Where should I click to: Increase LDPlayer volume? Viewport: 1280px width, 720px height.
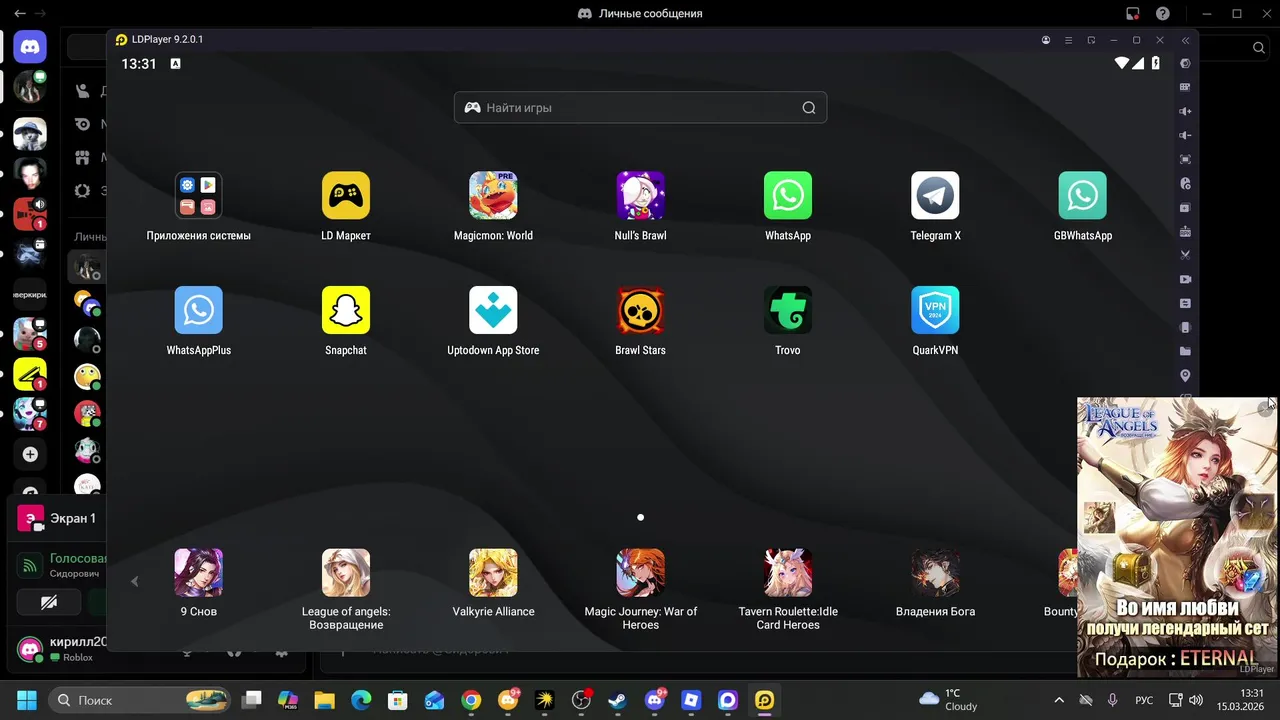tap(1185, 111)
